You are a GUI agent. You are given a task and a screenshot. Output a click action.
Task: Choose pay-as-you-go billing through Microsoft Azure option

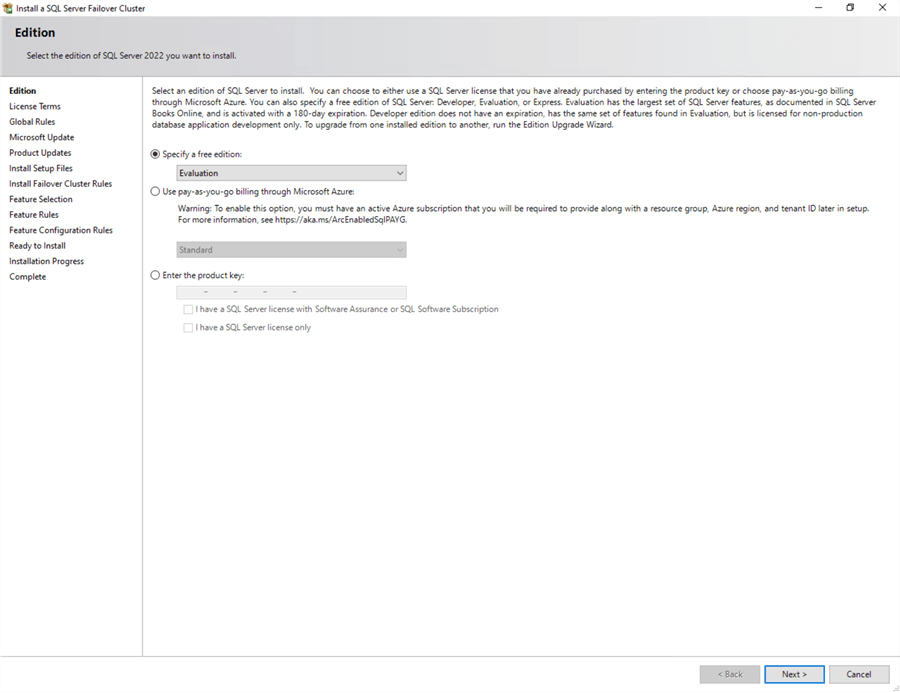155,191
